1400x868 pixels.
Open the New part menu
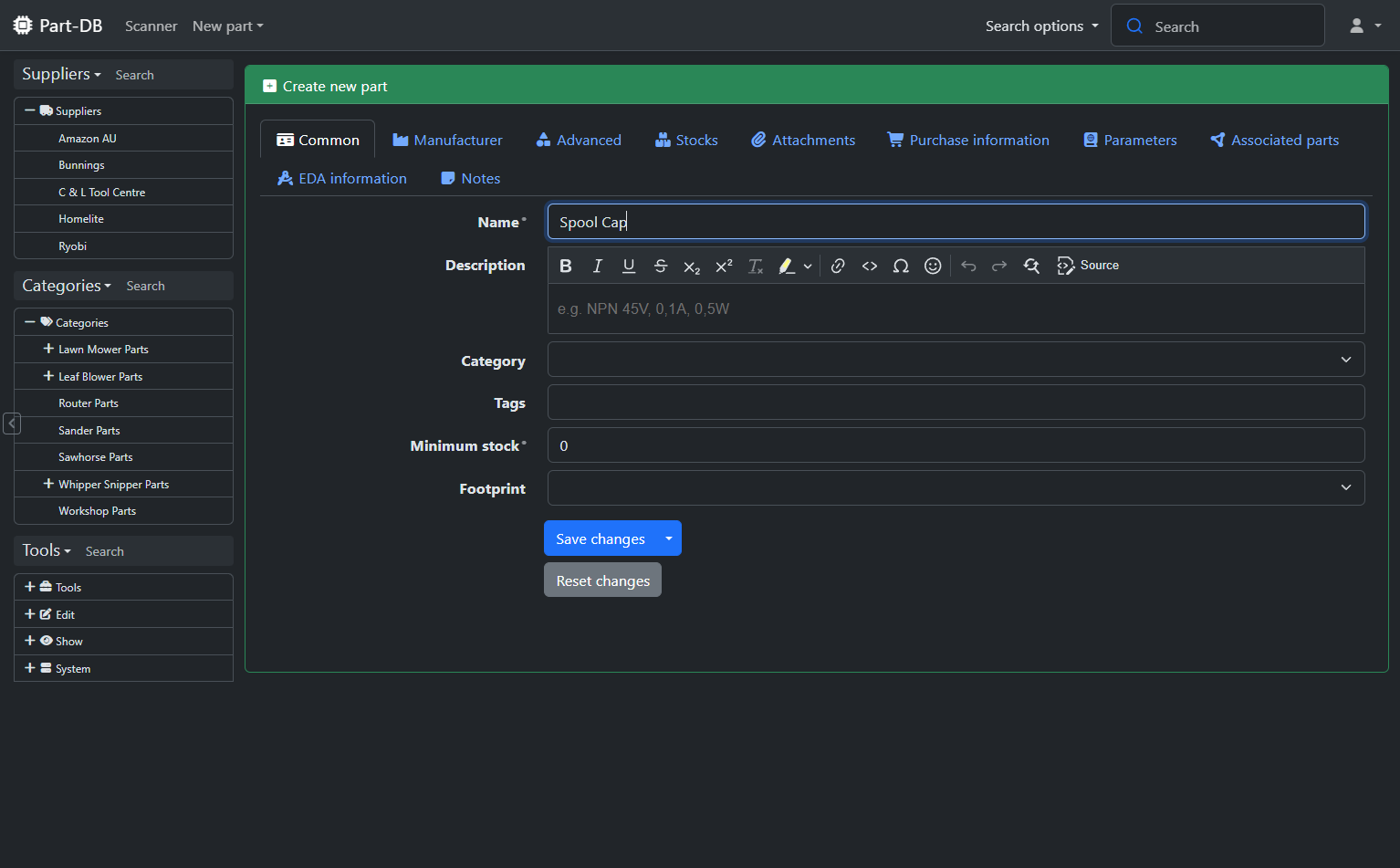click(227, 26)
